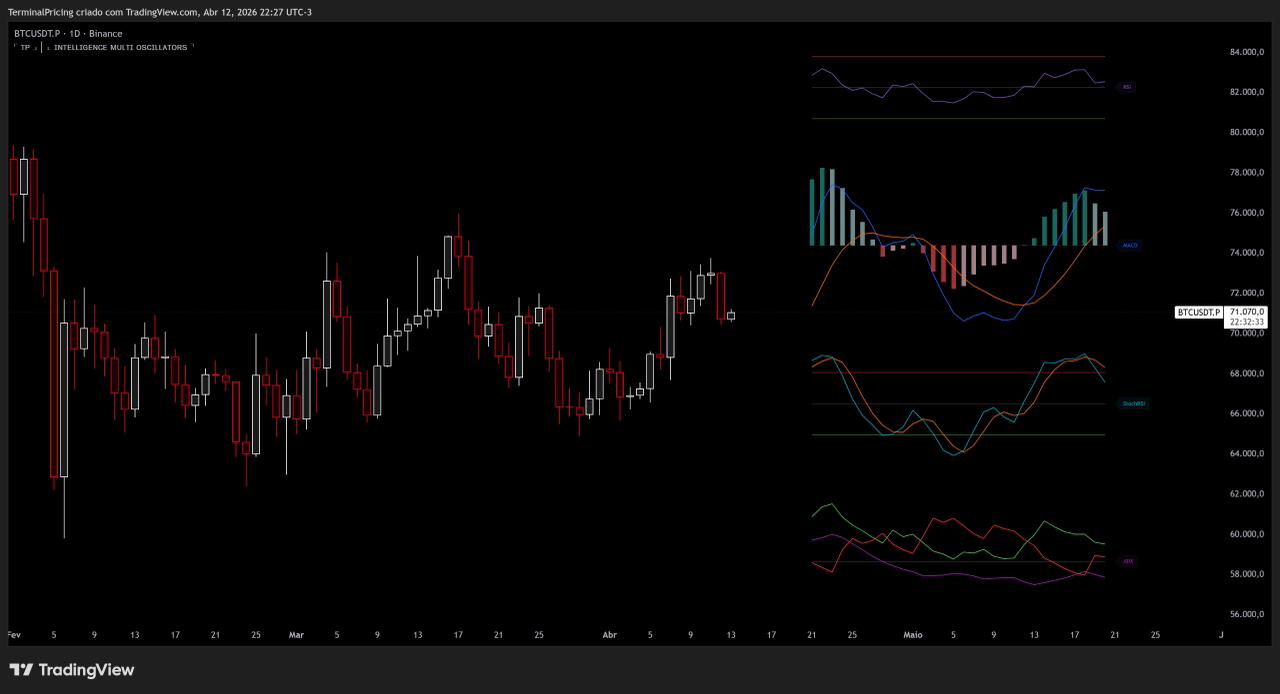The height and width of the screenshot is (694, 1280).
Task: Click the MACD oscillator label tag
Action: coord(1130,245)
